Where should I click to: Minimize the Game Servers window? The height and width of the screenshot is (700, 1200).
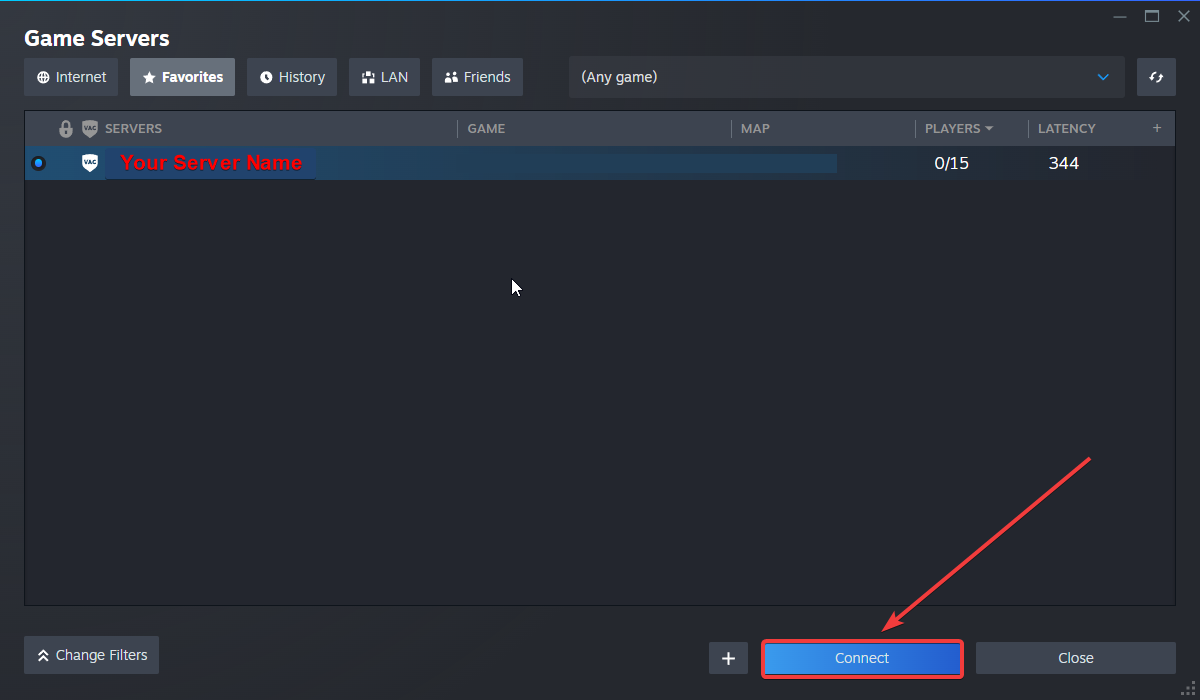click(x=1121, y=16)
